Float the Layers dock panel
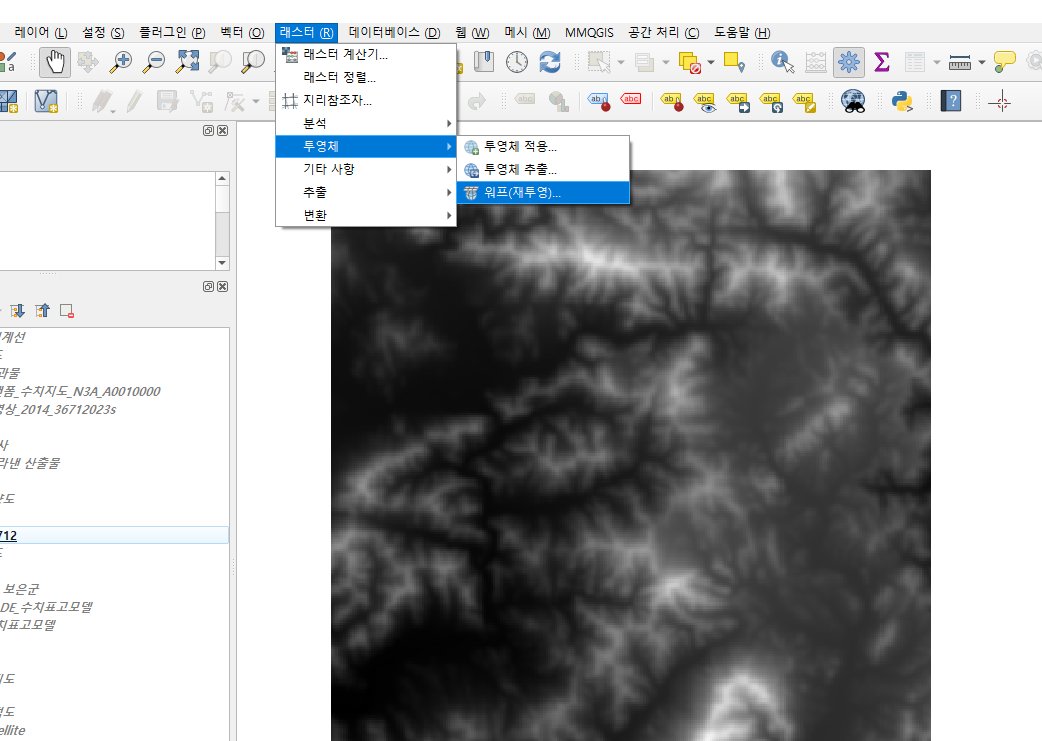This screenshot has width=1042, height=741. [x=208, y=286]
